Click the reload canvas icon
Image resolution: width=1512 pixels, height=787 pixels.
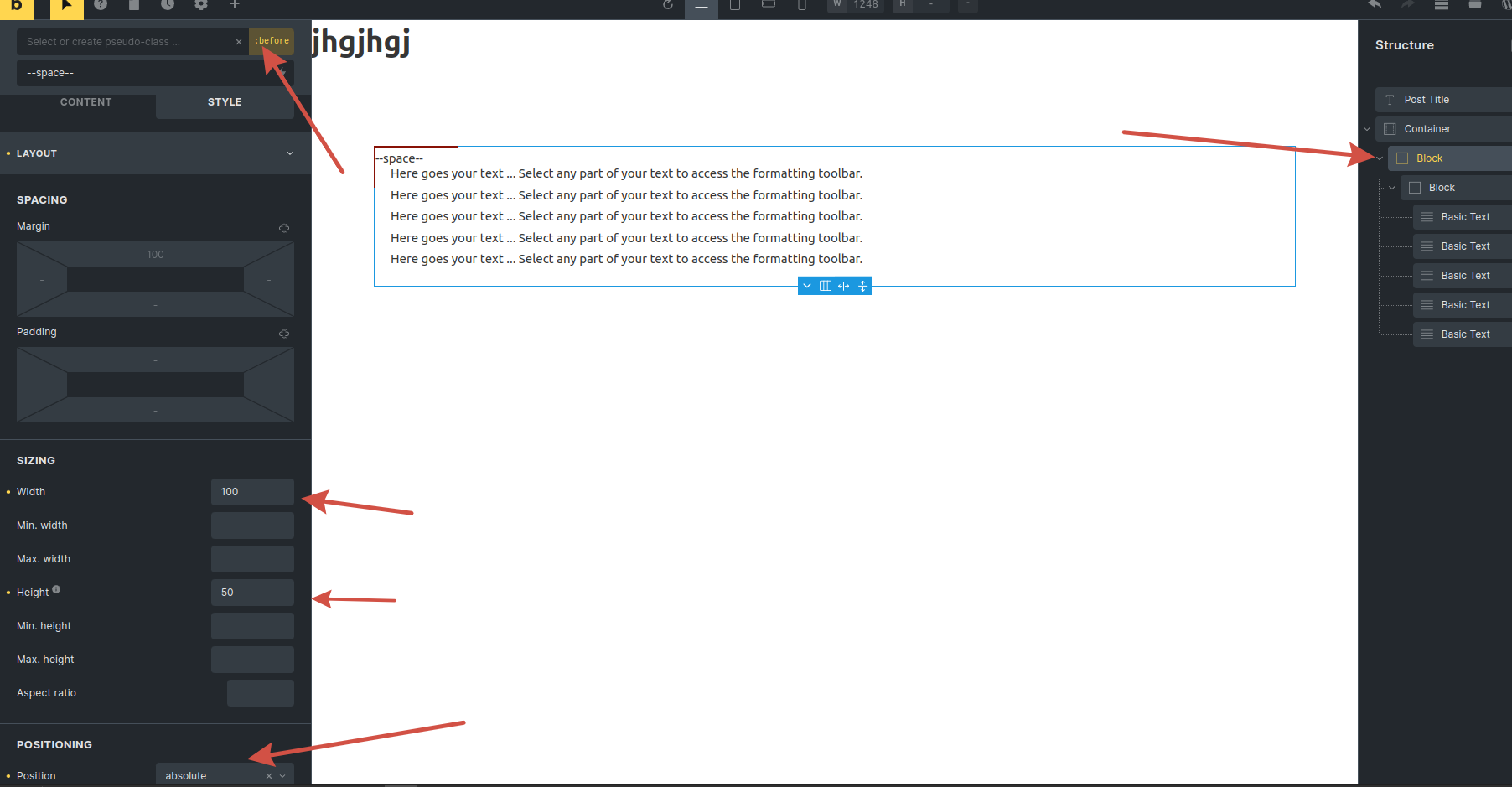tap(668, 5)
